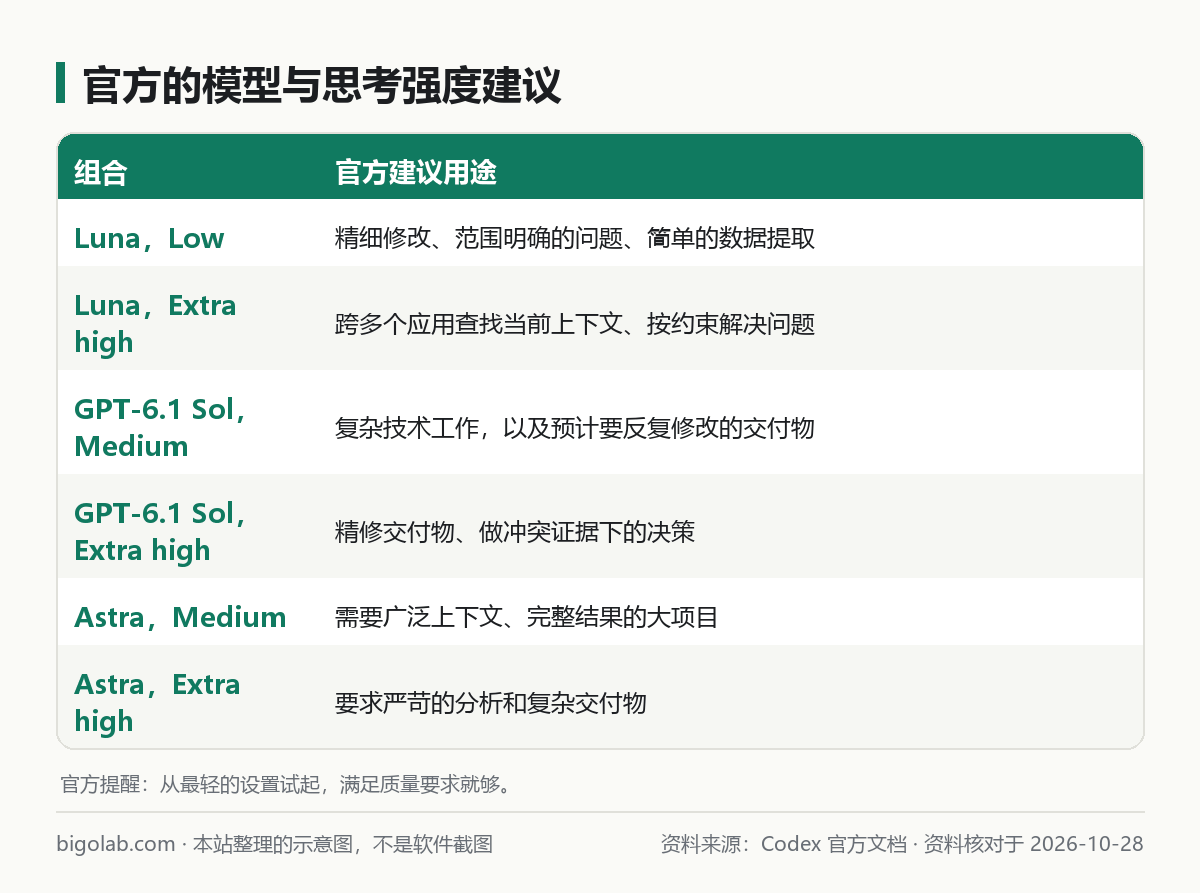Click the bigolab.com footer text
This screenshot has height=893, width=1200.
(x=275, y=844)
